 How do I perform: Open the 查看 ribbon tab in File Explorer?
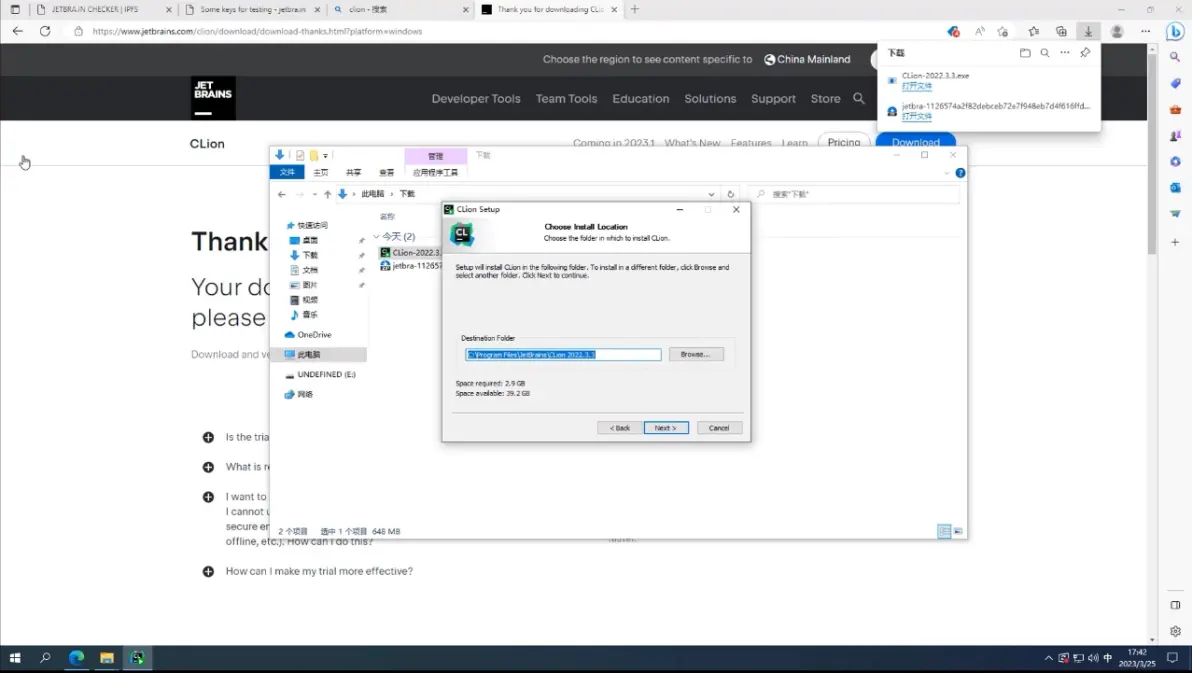tap(387, 173)
